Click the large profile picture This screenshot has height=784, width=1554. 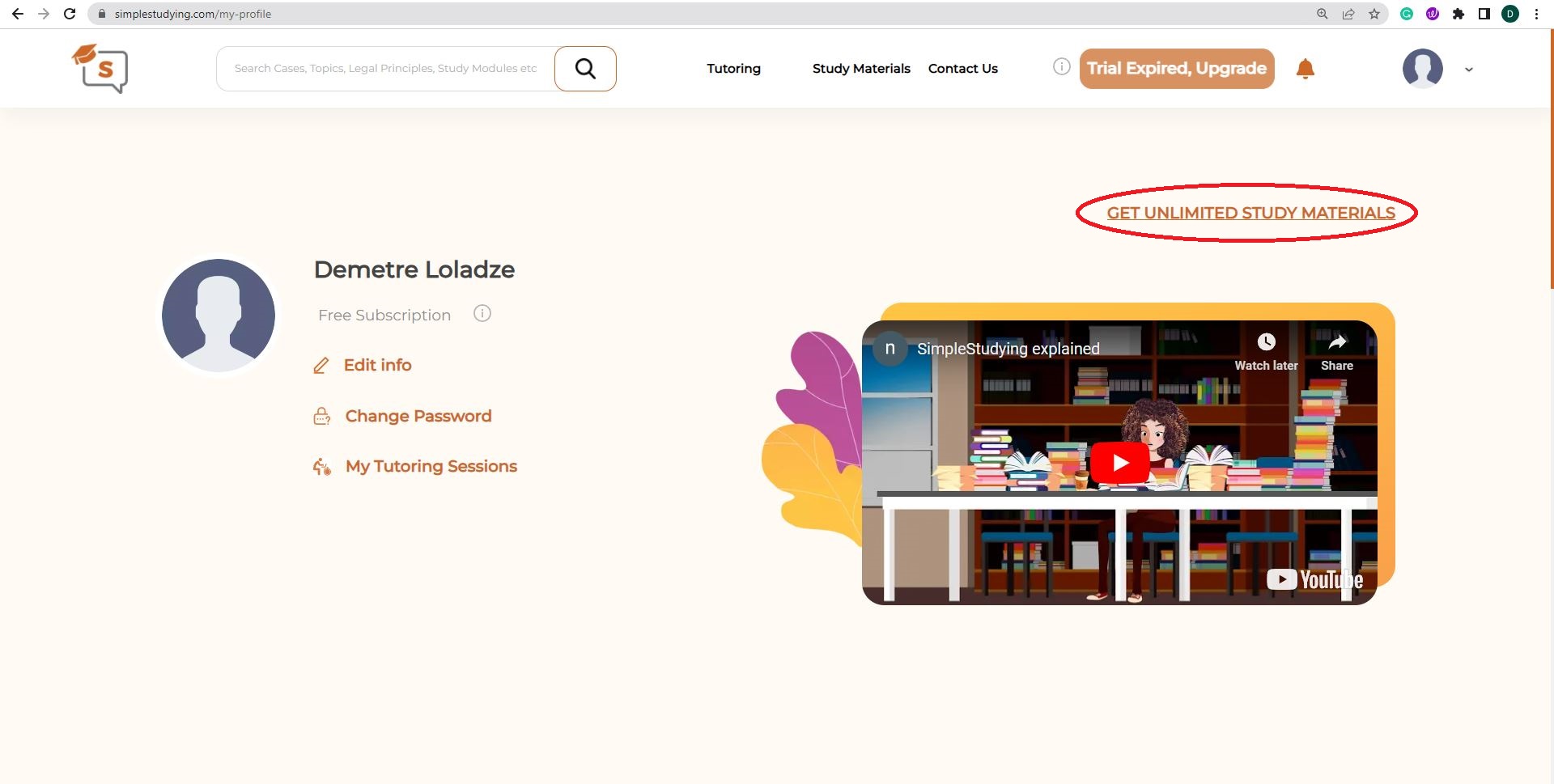(219, 316)
